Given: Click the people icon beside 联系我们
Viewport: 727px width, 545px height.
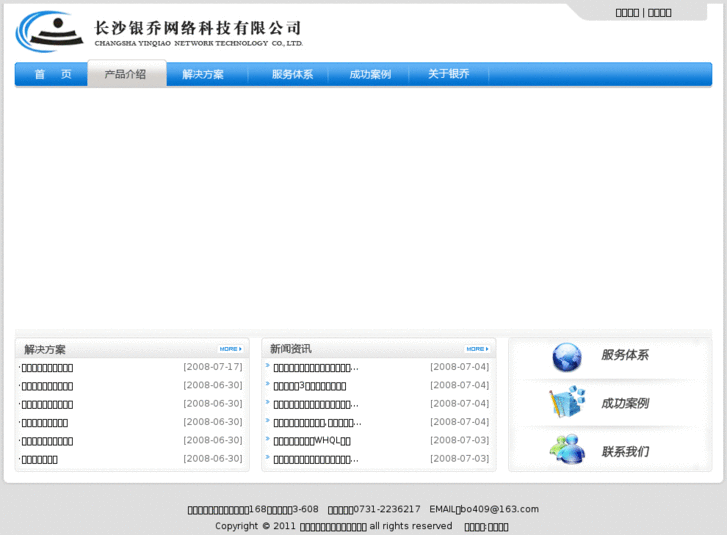Looking at the screenshot, I should 567,449.
